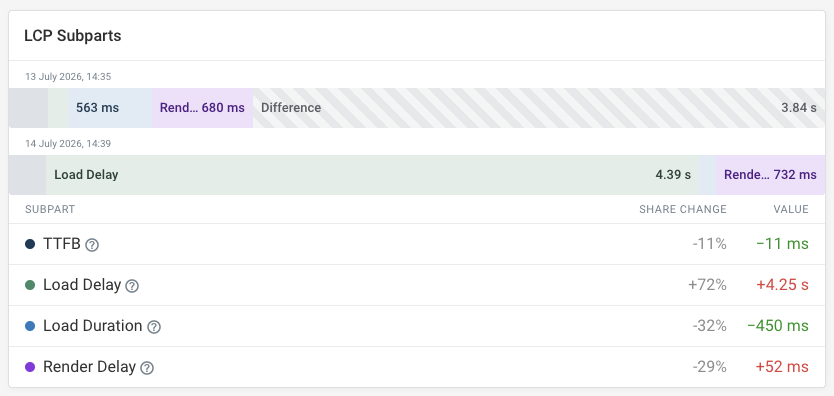
Task: Click the +52 ms value
Action: click(x=782, y=367)
